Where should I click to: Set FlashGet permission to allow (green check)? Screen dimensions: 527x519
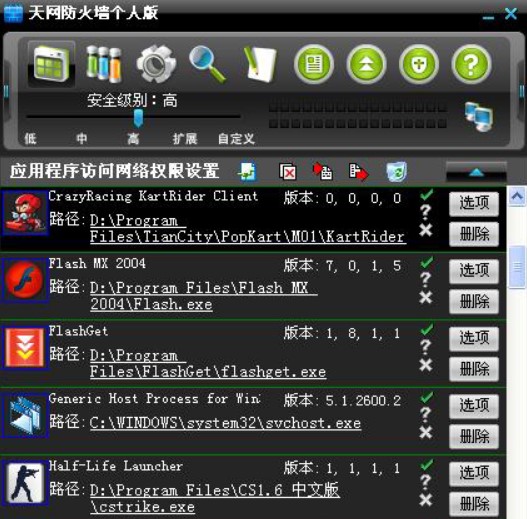427,330
